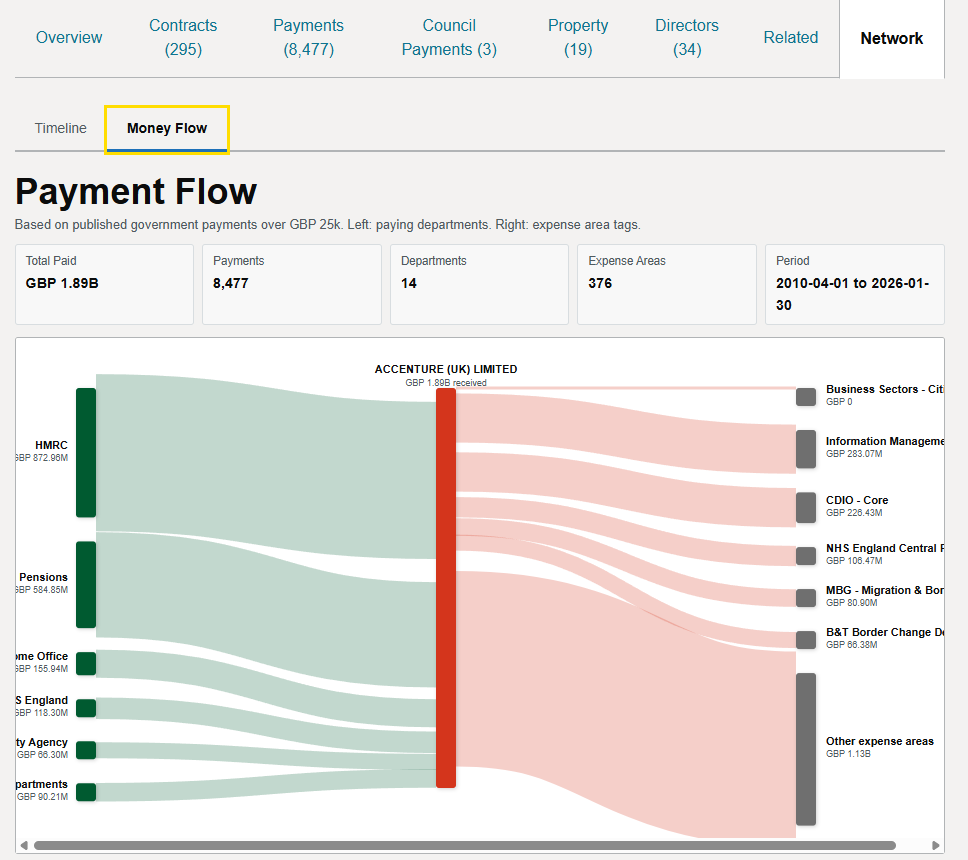This screenshot has height=860, width=968.
Task: Switch to the Timeline sub-tab
Action: [60, 128]
